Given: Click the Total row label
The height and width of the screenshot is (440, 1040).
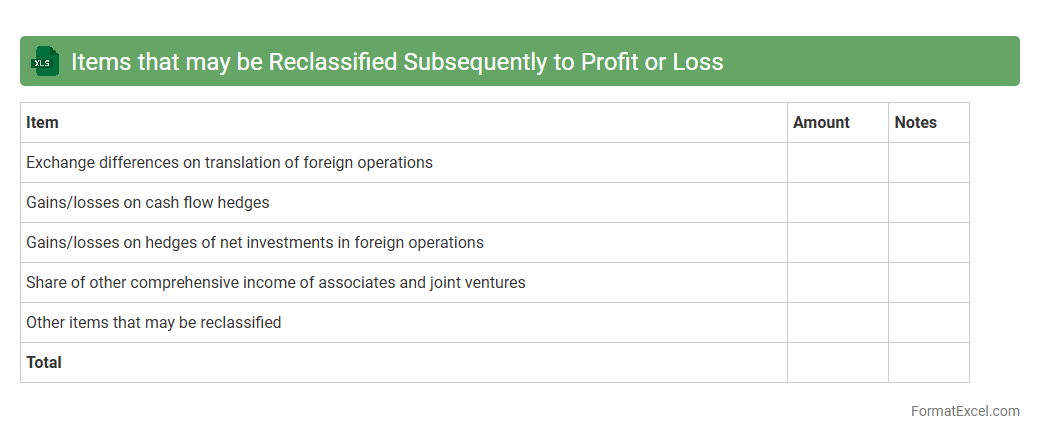Looking at the screenshot, I should [x=44, y=362].
